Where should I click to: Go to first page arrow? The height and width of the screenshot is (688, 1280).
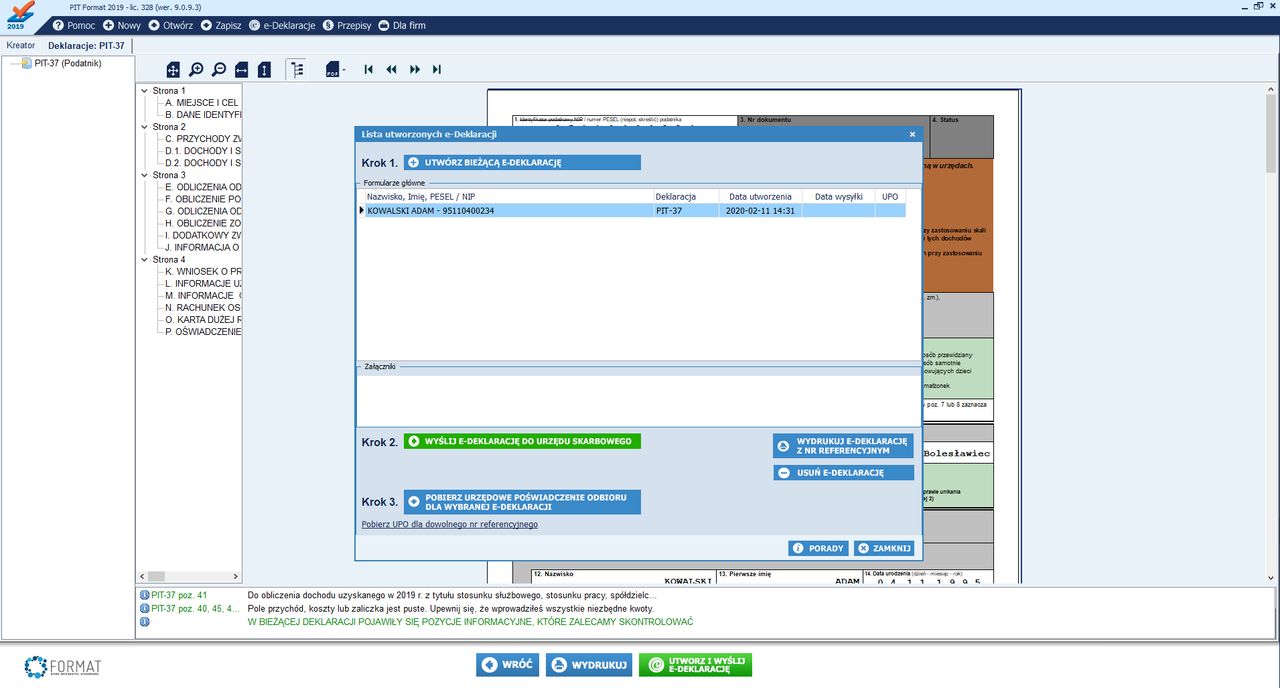(368, 69)
